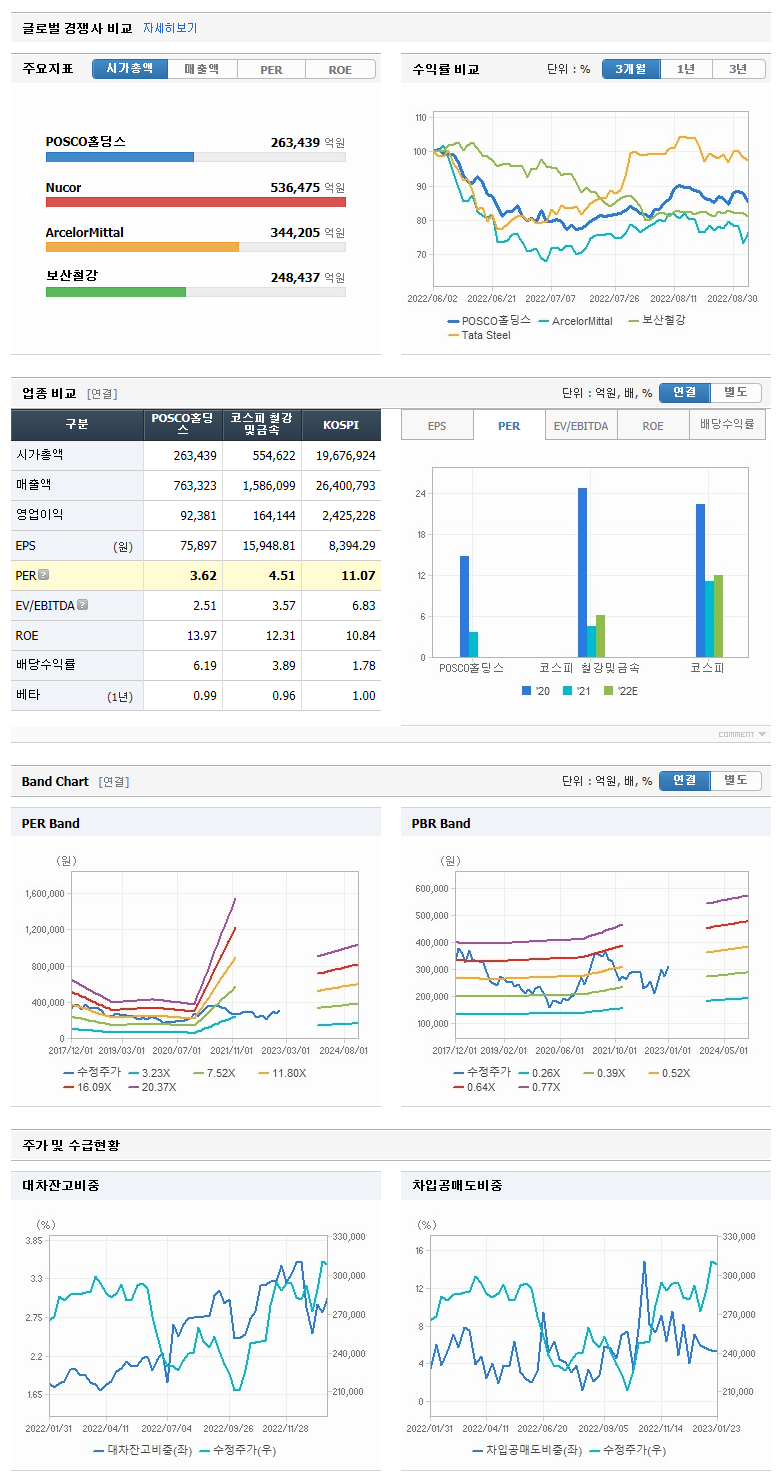Click the 16.09X PER band legend
780x1479 pixels.
[87, 1086]
